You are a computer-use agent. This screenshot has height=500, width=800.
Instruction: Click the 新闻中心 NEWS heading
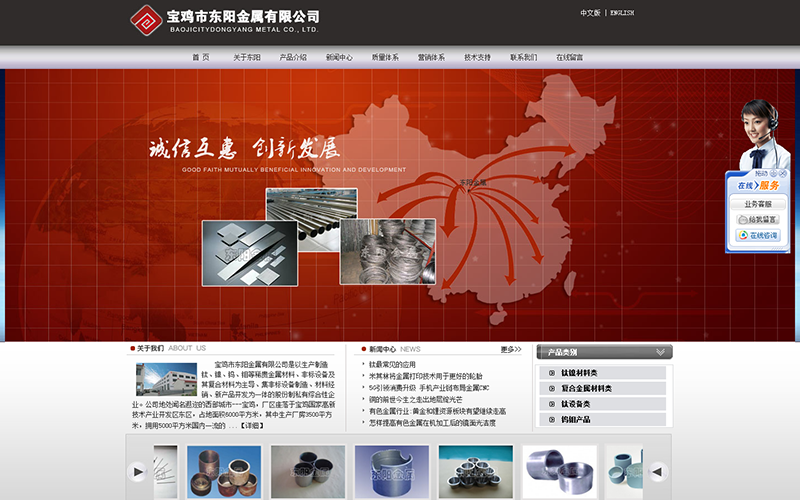point(395,349)
